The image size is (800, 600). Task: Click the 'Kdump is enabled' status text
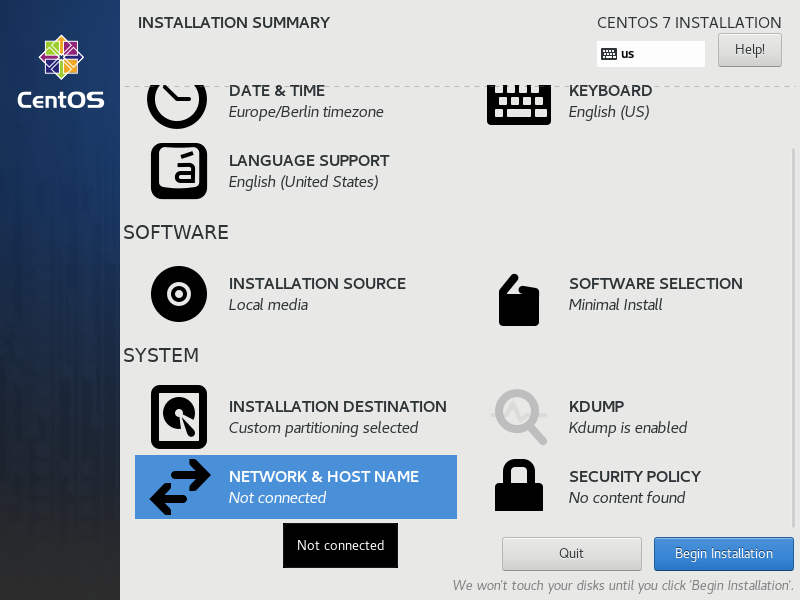click(627, 428)
